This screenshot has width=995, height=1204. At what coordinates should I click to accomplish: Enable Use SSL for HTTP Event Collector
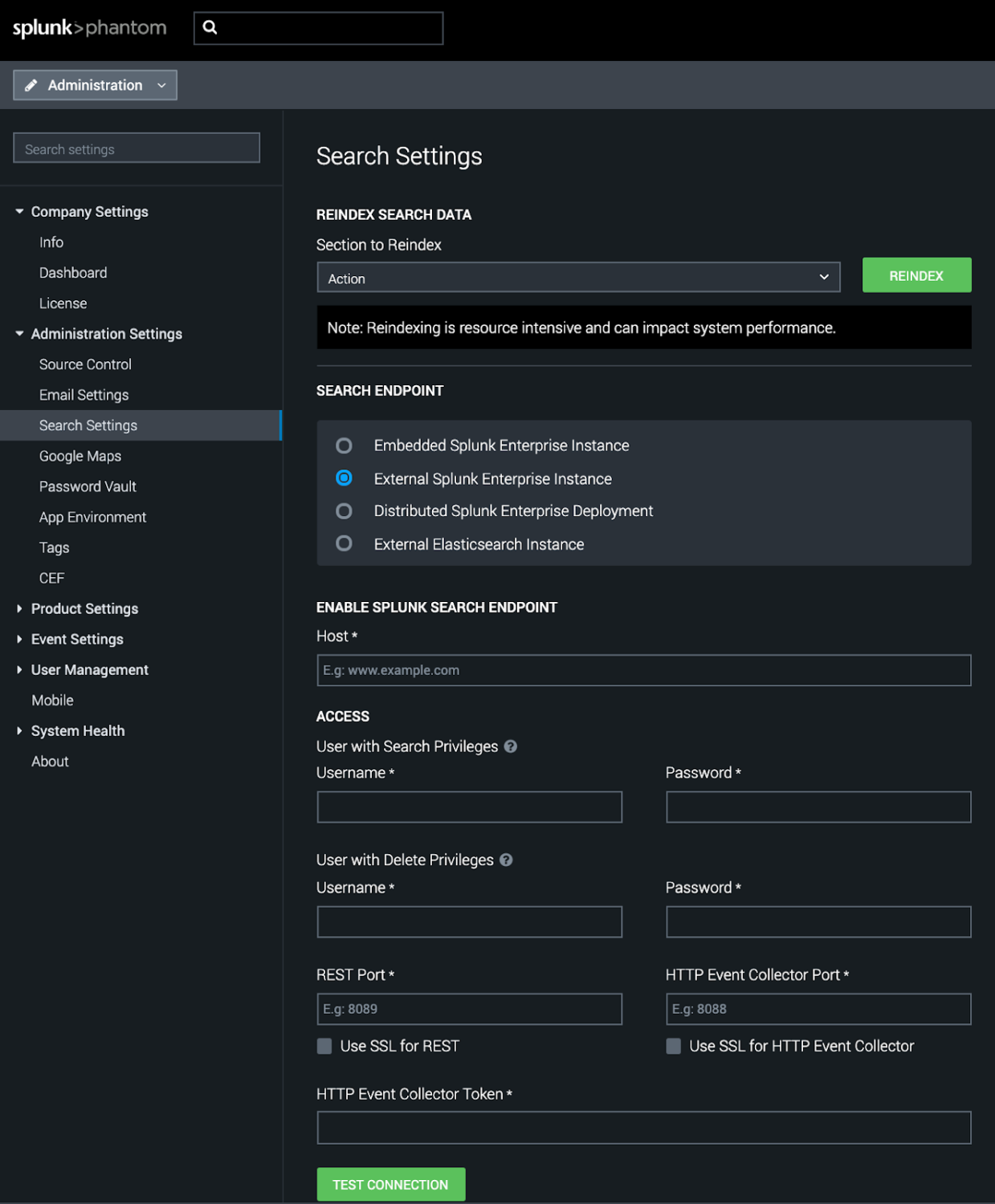674,1046
